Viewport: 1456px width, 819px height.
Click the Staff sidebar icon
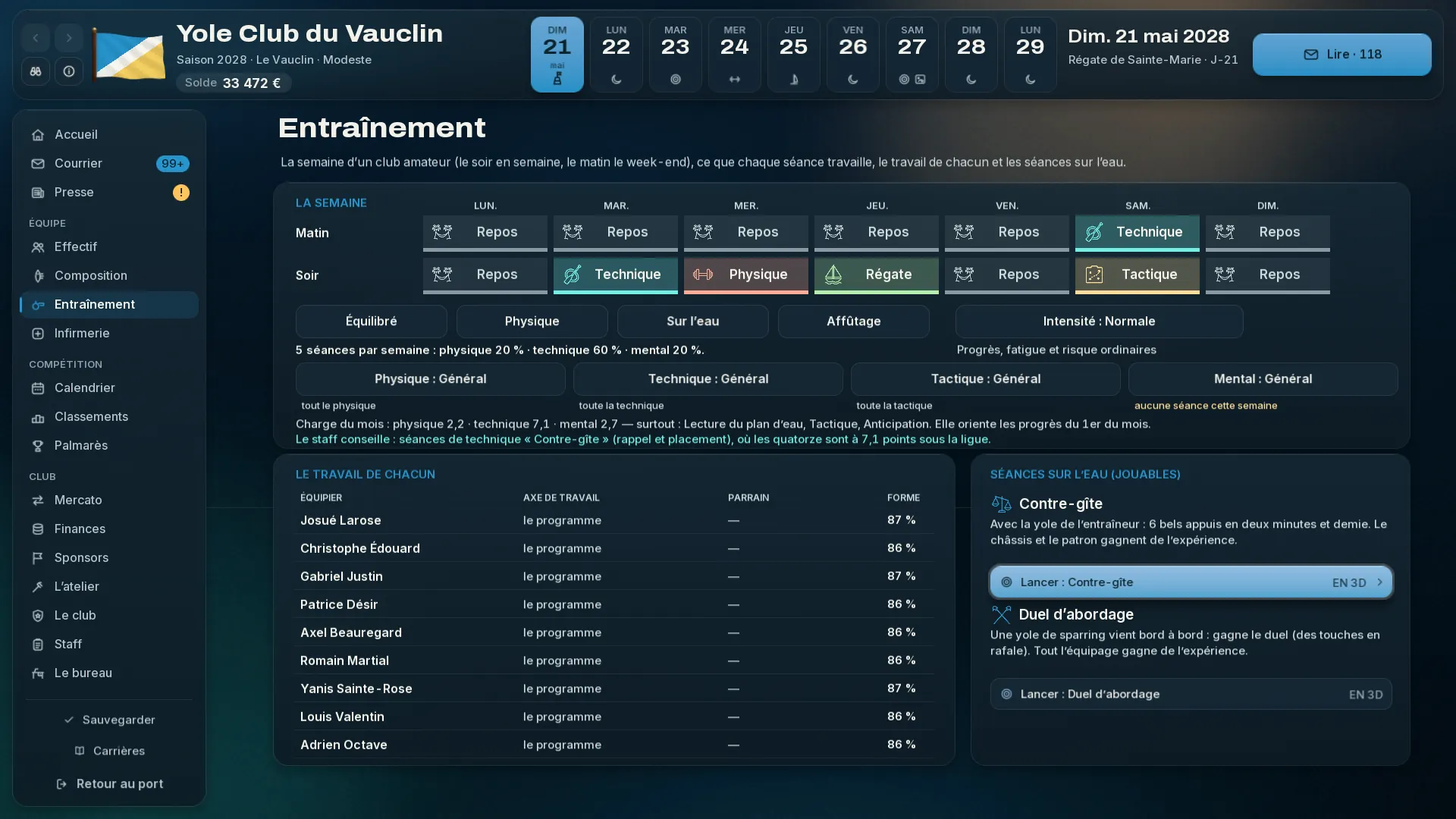[38, 645]
